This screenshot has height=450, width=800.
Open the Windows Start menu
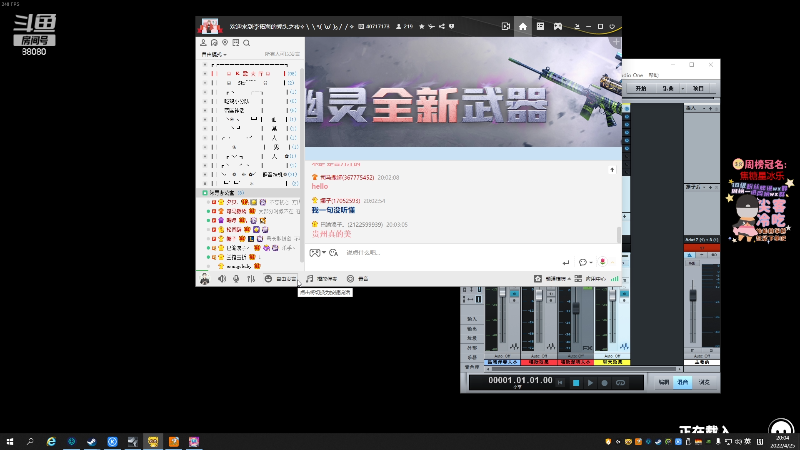pos(10,441)
